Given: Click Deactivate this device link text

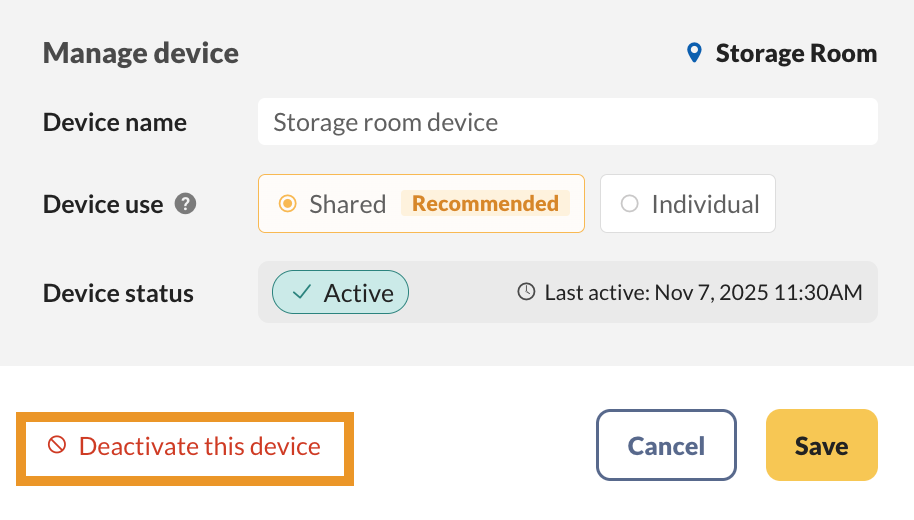Looking at the screenshot, I should tap(200, 446).
